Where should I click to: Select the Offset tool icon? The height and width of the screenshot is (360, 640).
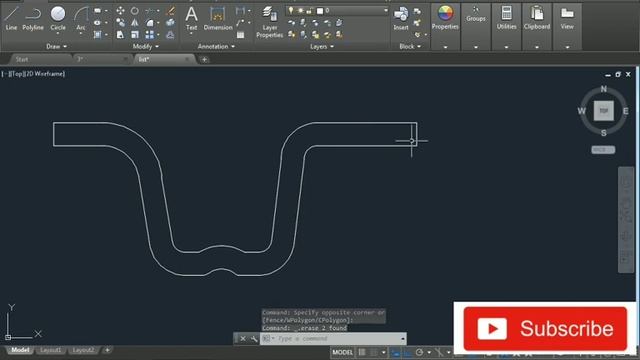coord(171,35)
